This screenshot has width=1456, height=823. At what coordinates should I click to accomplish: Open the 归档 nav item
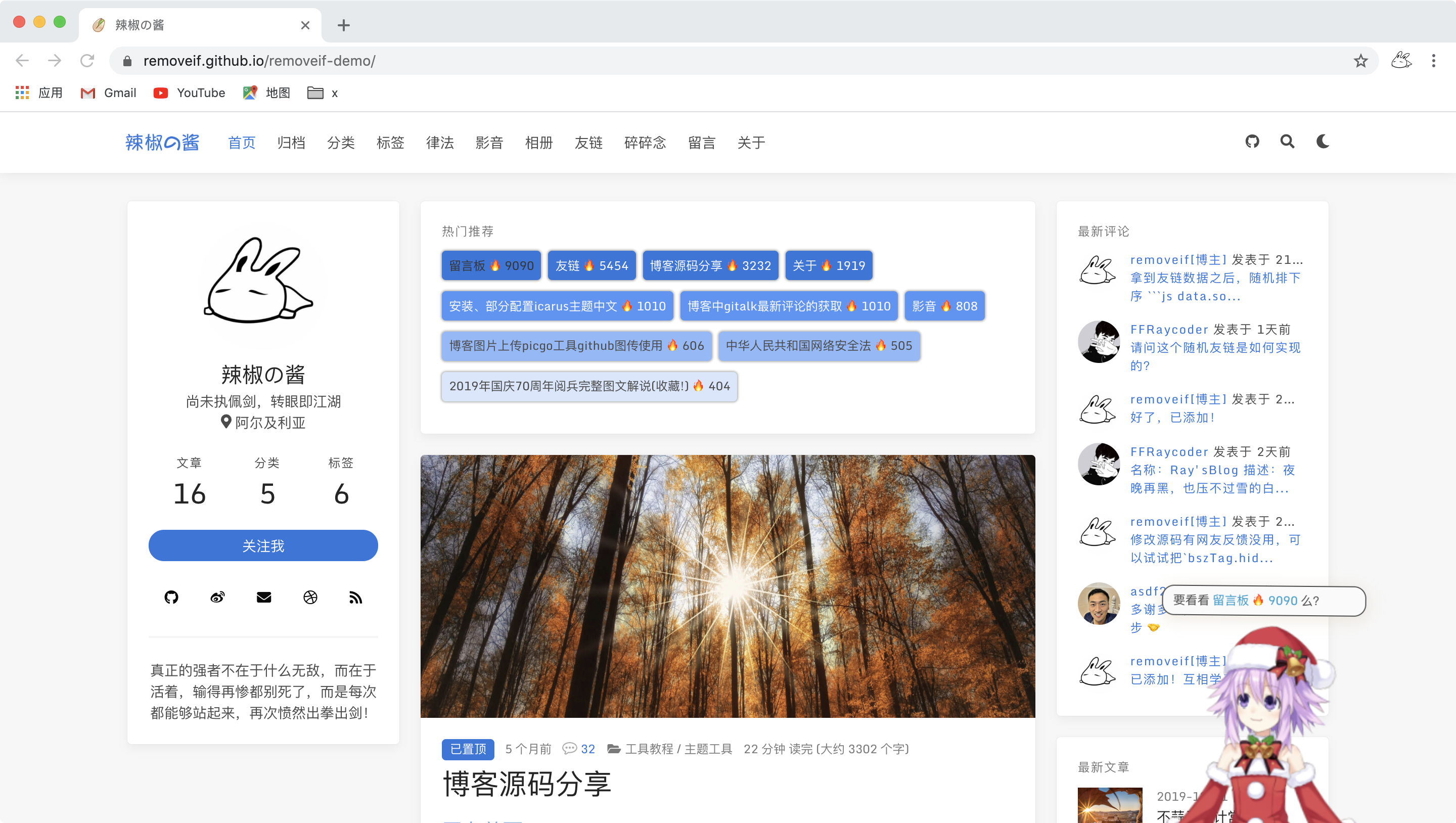coord(292,143)
